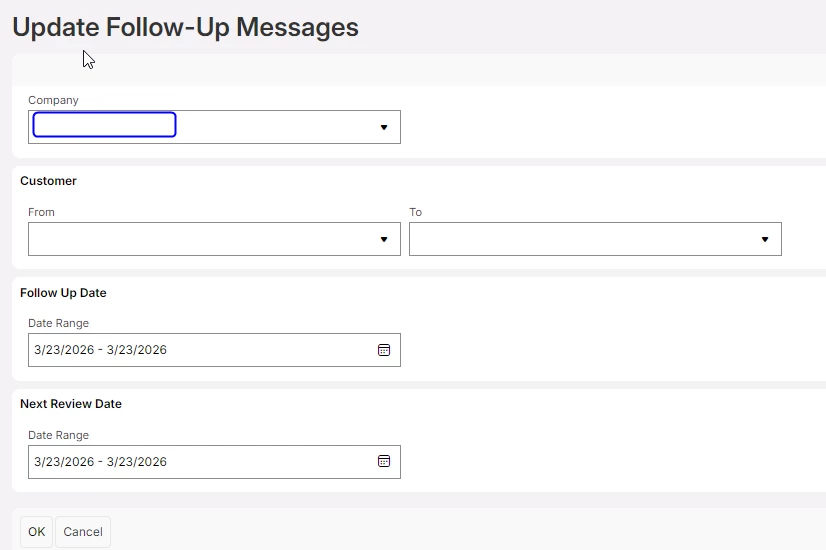Expand the Customer From dropdown arrow
Viewport: 826px width, 550px height.
pyautogui.click(x=383, y=239)
